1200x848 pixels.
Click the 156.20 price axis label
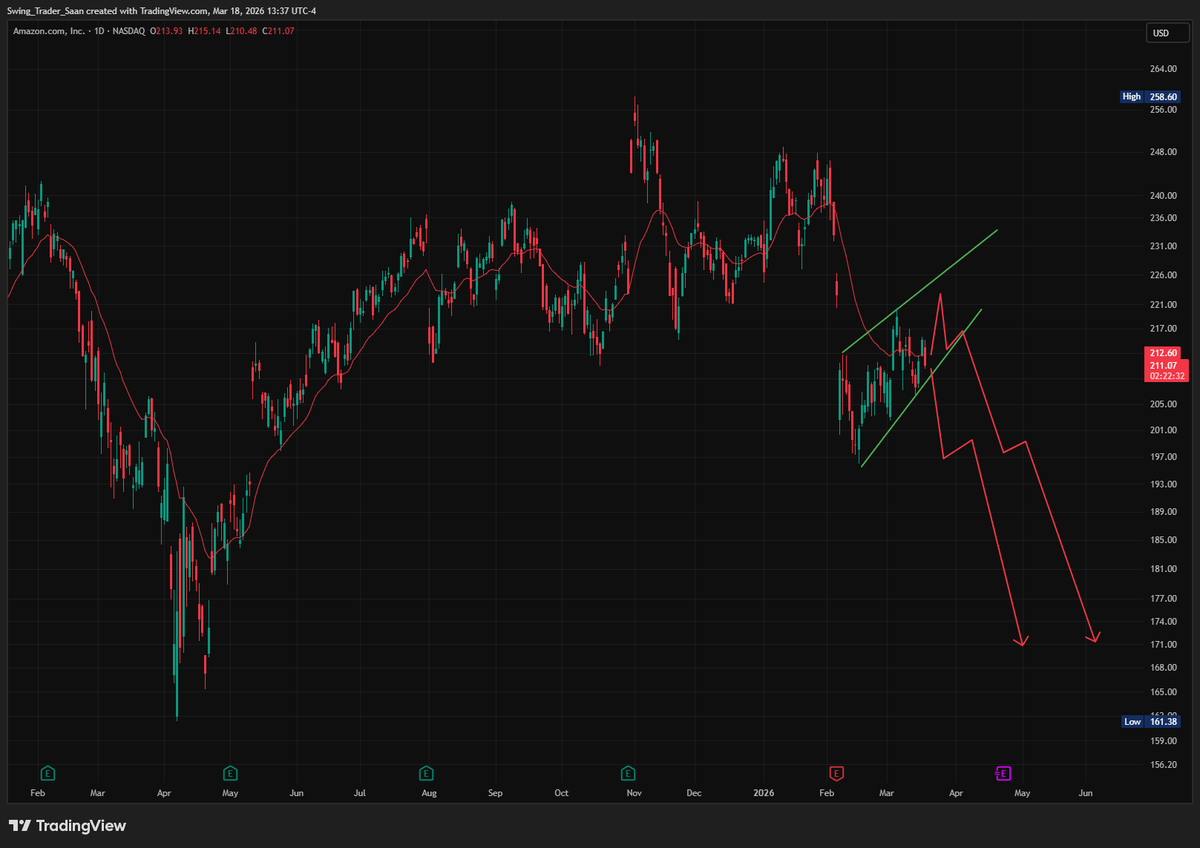pyautogui.click(x=1163, y=764)
